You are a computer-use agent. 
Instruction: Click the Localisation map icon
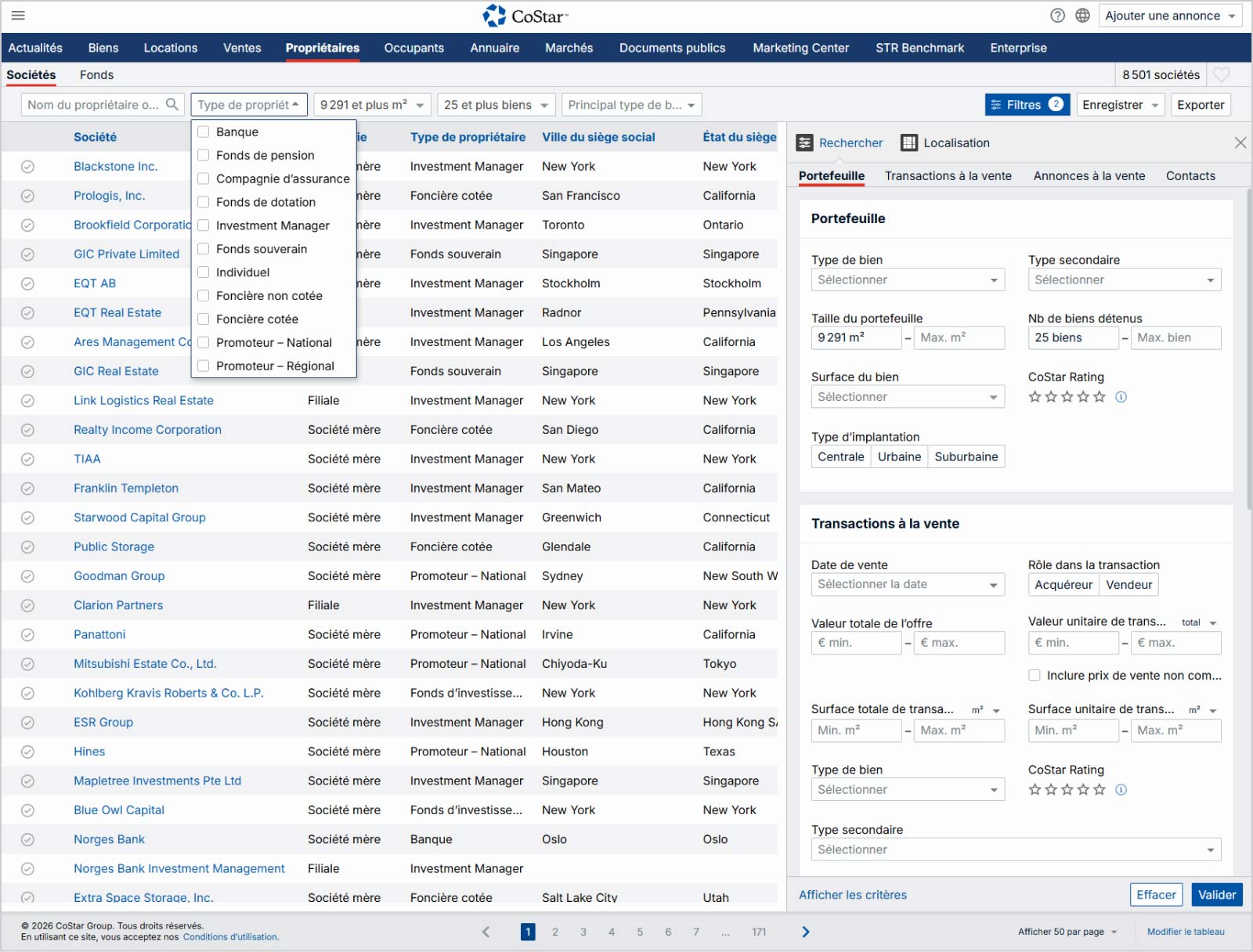click(x=909, y=142)
